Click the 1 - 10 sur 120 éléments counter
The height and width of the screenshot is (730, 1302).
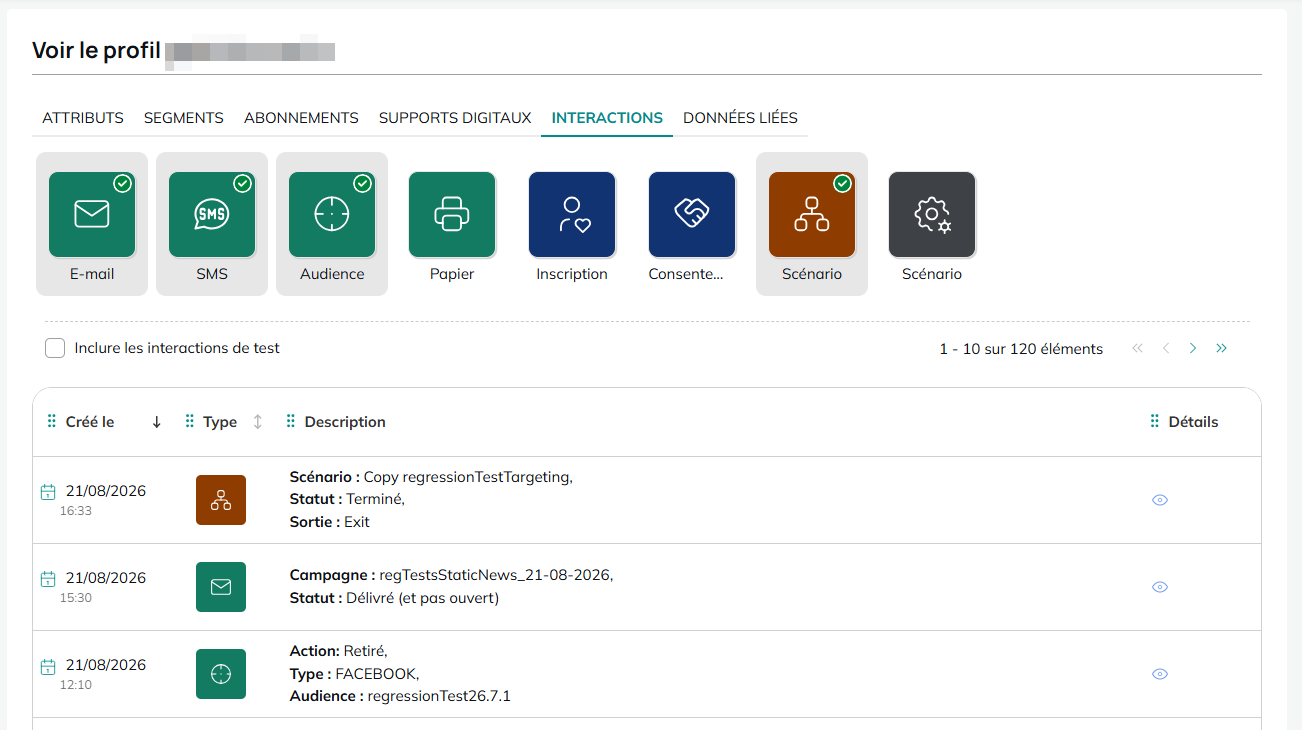tap(1021, 349)
